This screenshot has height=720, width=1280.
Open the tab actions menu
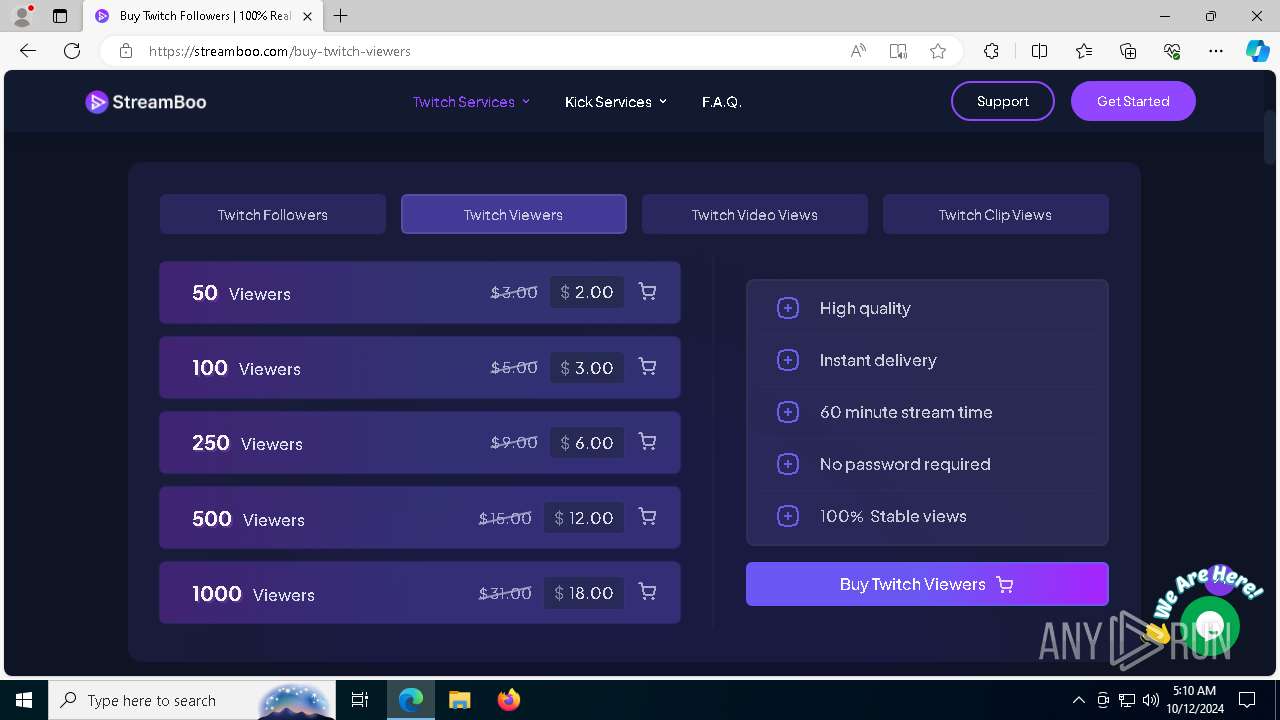pos(60,16)
